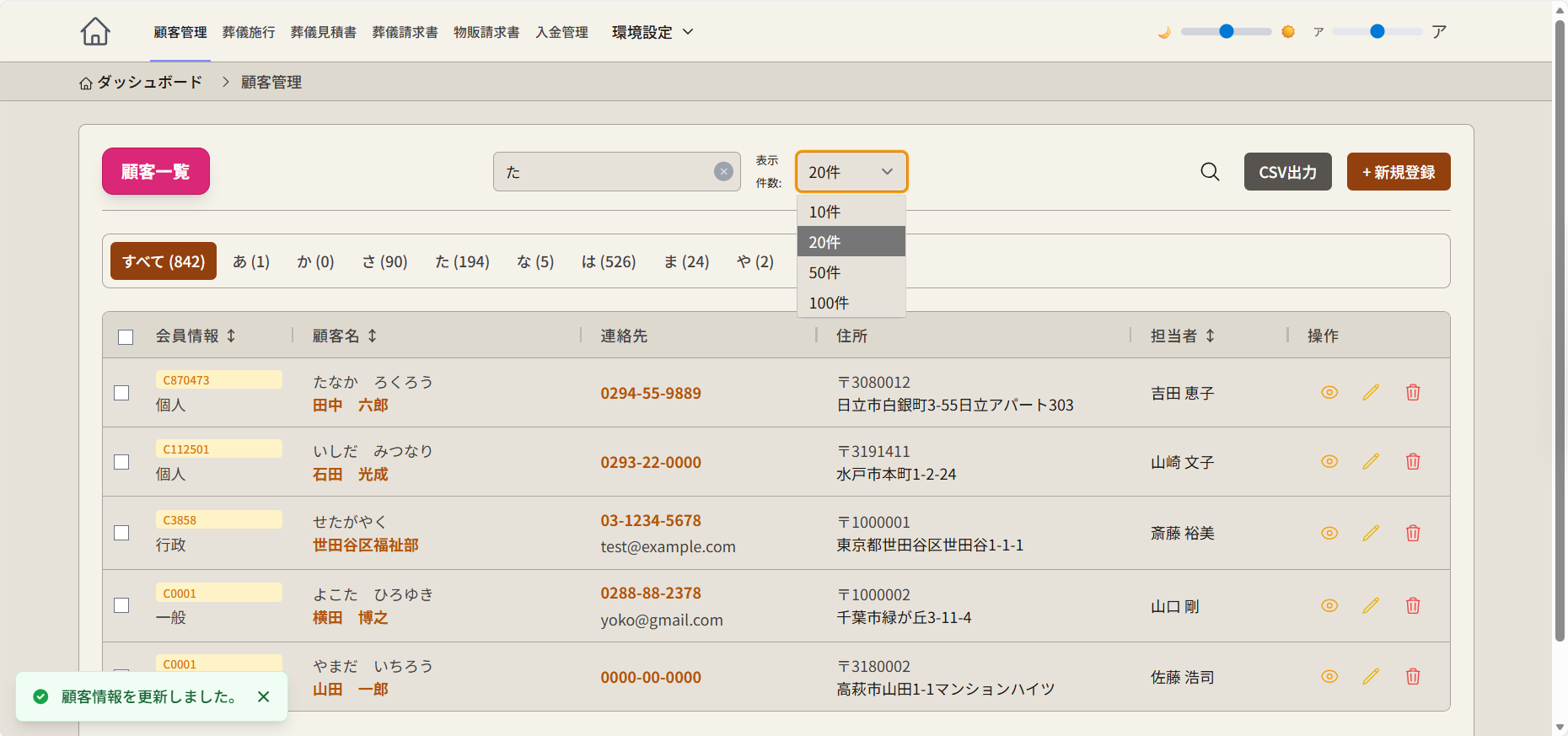1568x736 pixels.
Task: Choose 10件 from the list
Action: point(851,212)
